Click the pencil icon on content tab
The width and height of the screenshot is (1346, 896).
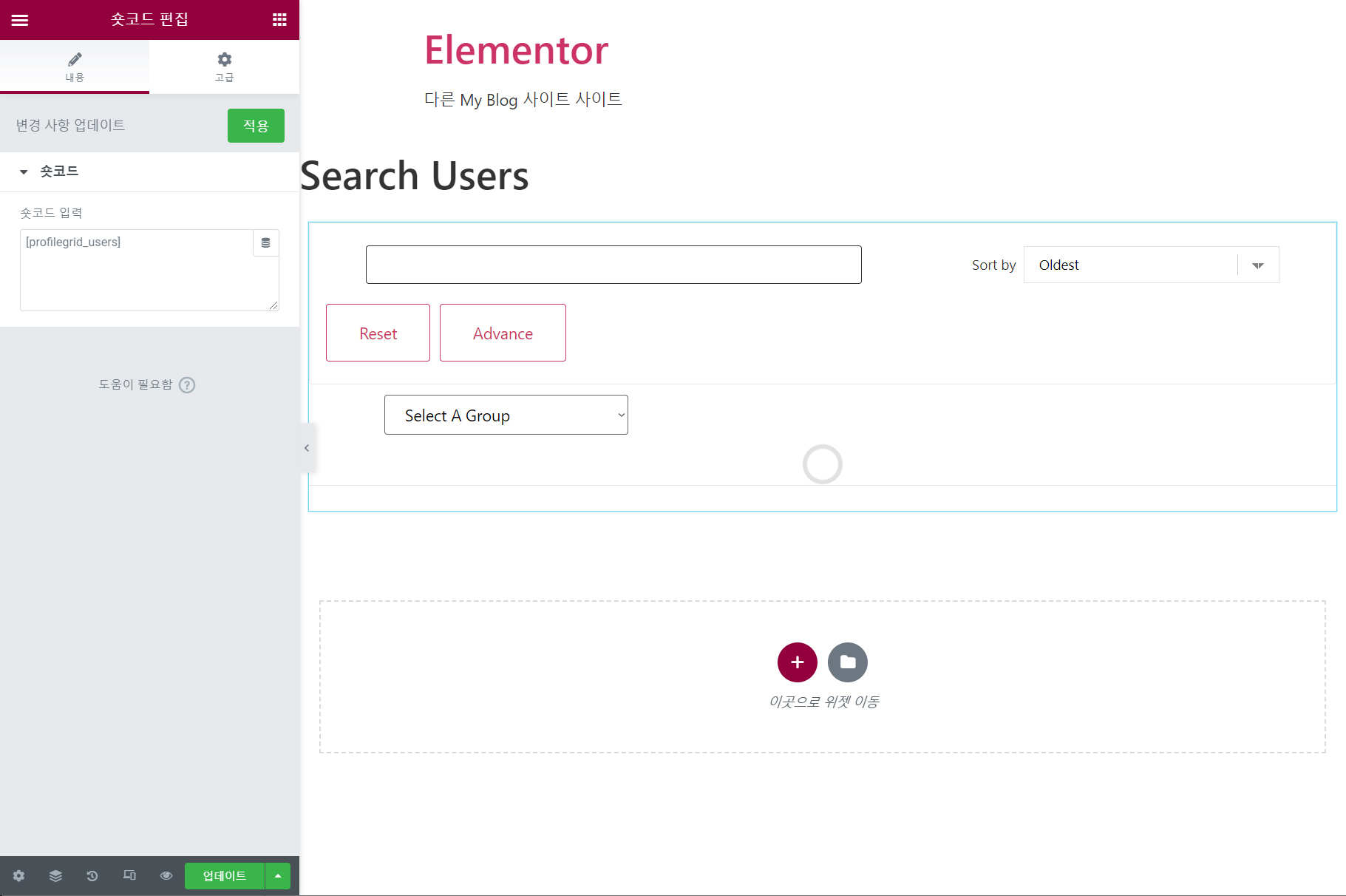pyautogui.click(x=75, y=59)
